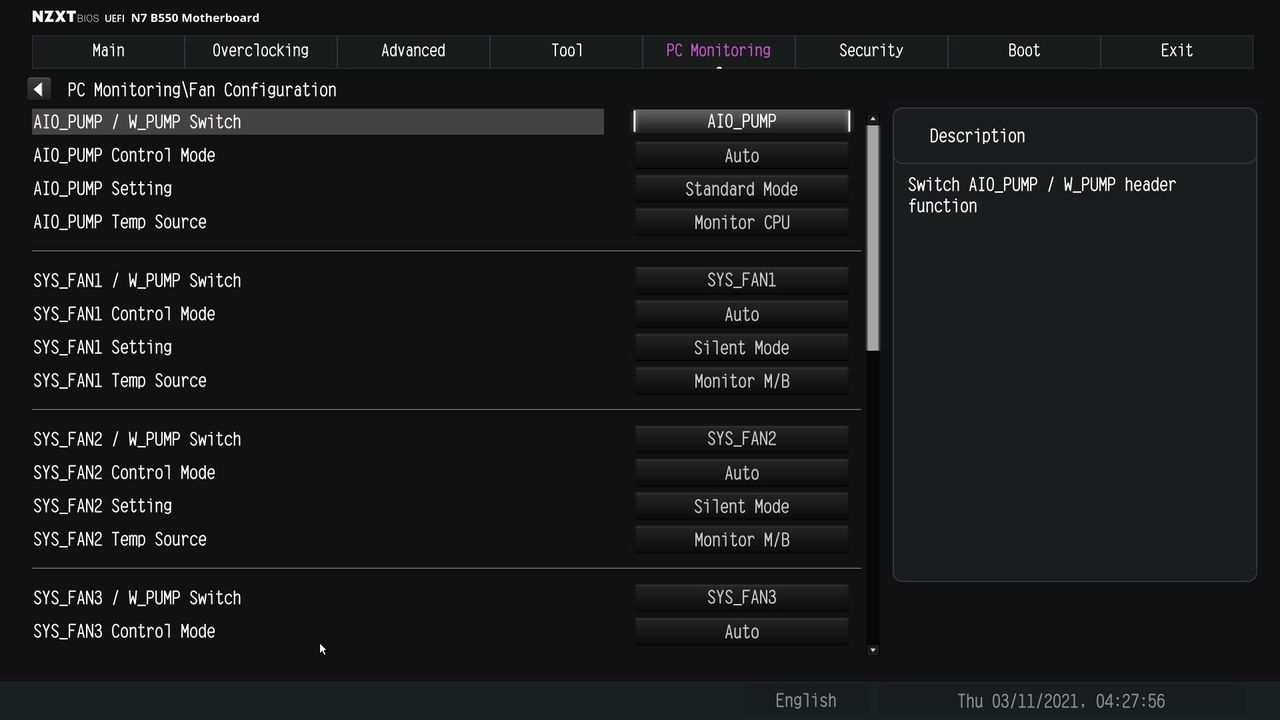Select the SYS_FAN2 Temp Source label
This screenshot has height=720, width=1280.
(120, 540)
